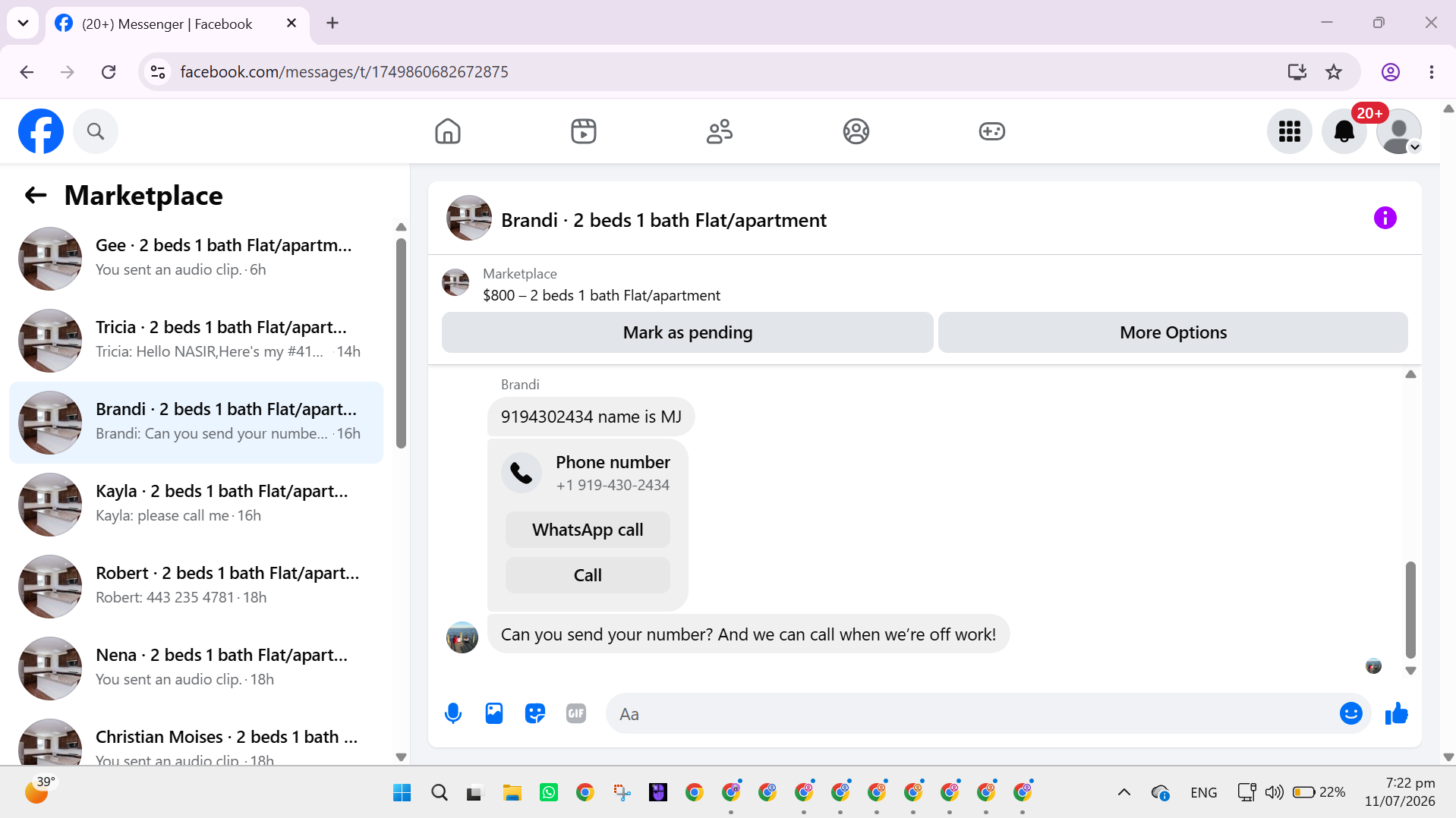Go back from Marketplace chats
Screen dimensions: 1456x818
[36, 196]
